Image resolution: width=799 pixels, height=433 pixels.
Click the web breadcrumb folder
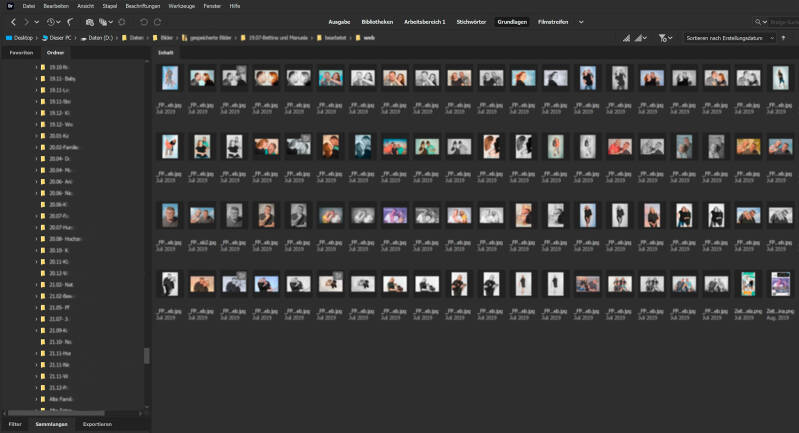(x=365, y=38)
